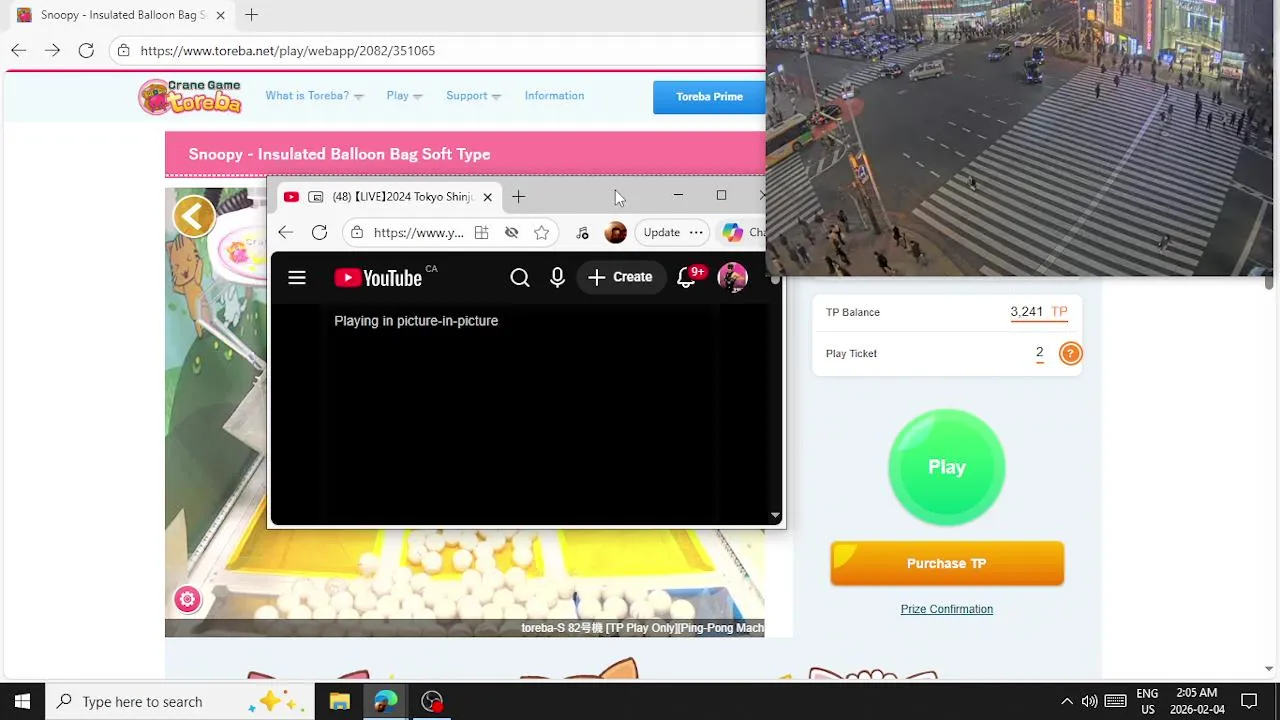The width and height of the screenshot is (1280, 720).
Task: Expand the What is Toreba? menu
Action: (314, 96)
